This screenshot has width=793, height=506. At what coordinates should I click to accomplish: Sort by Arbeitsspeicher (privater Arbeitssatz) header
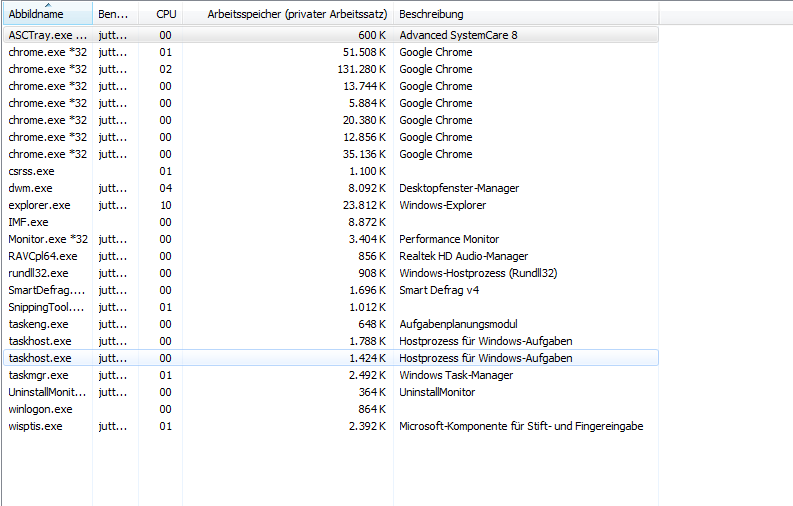point(288,14)
